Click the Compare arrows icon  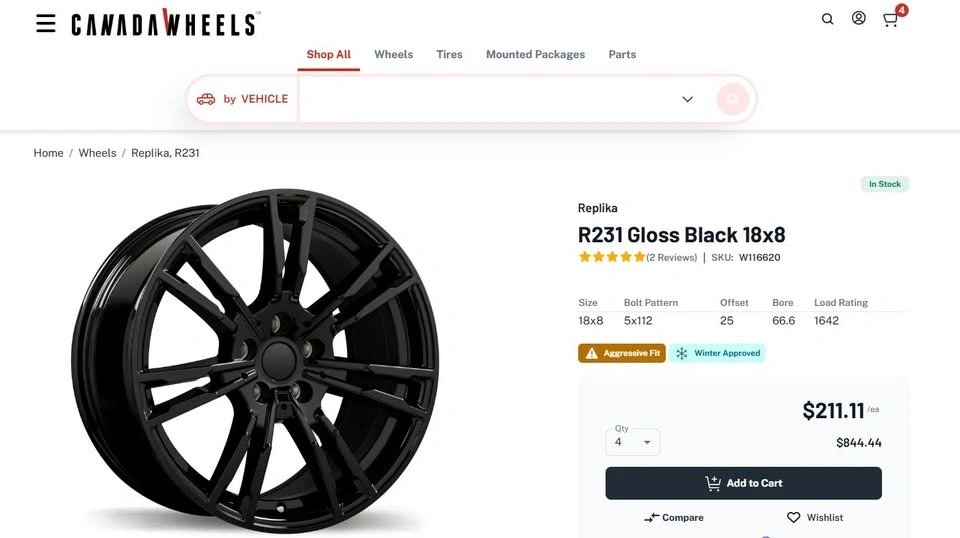pos(652,518)
